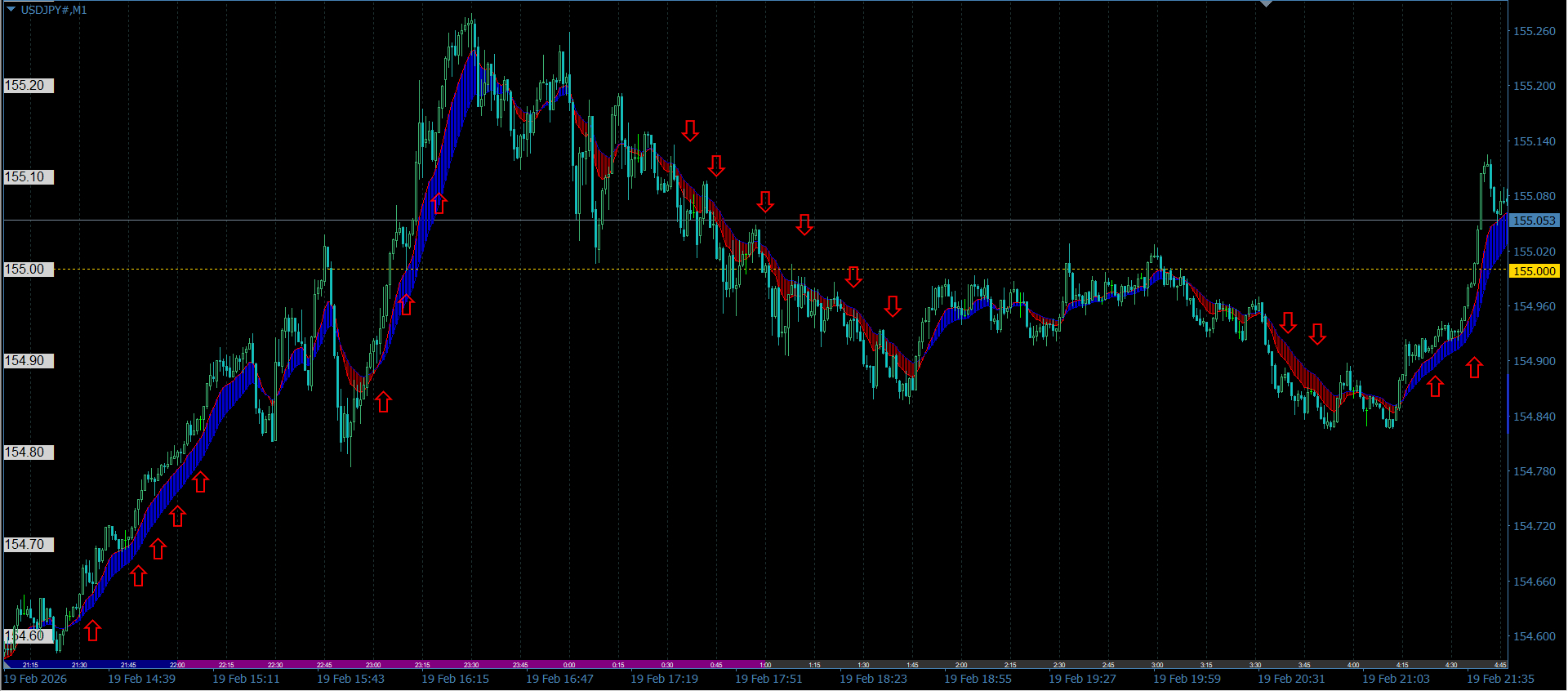Click the 155.10 price label on the left
Image resolution: width=1568 pixels, height=691 pixels.
pos(29,177)
